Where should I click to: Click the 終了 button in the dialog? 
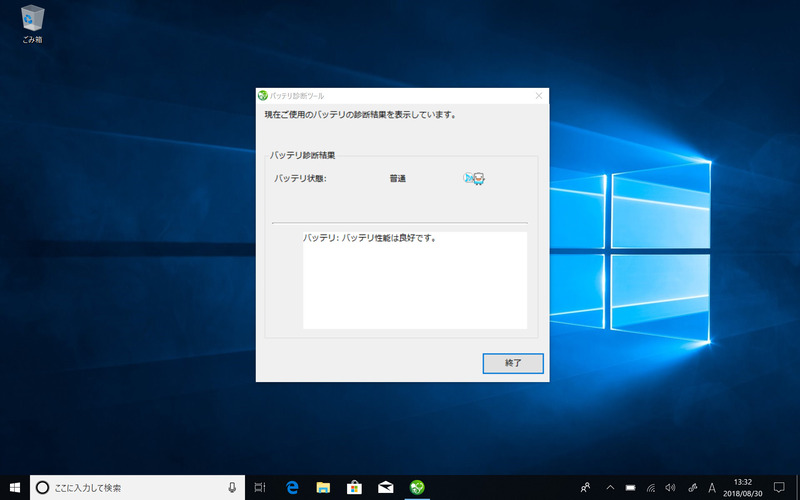coord(513,363)
